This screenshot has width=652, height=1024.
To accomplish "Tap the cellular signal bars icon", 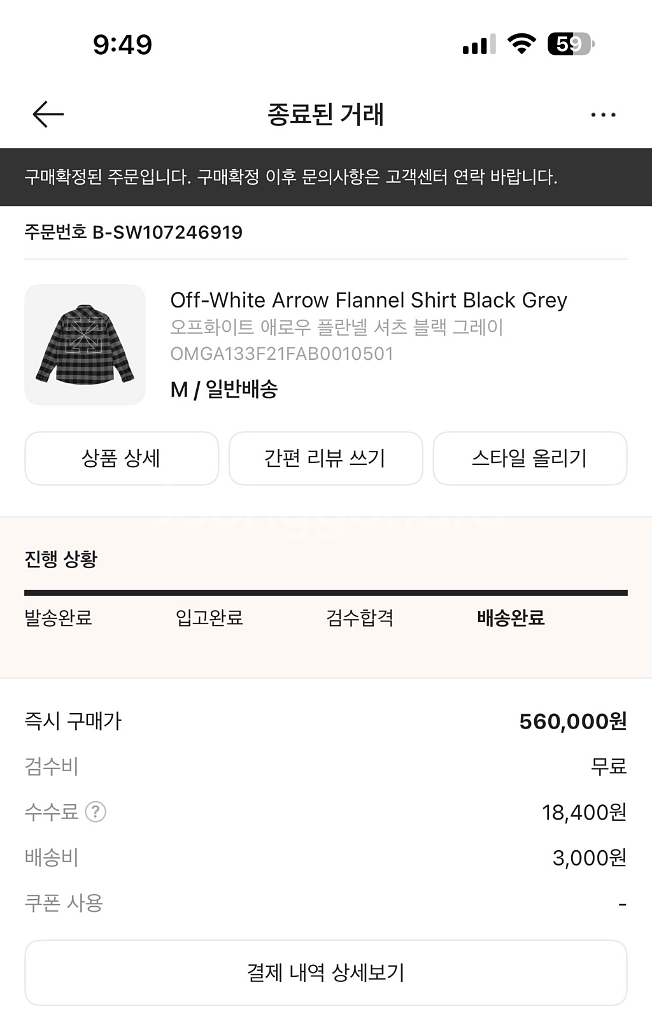I will click(479, 45).
